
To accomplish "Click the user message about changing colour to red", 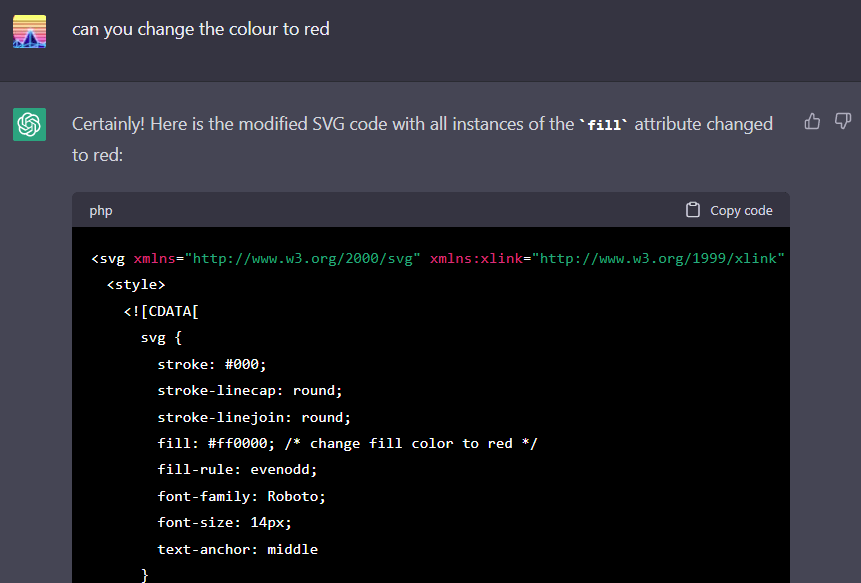I will click(201, 29).
